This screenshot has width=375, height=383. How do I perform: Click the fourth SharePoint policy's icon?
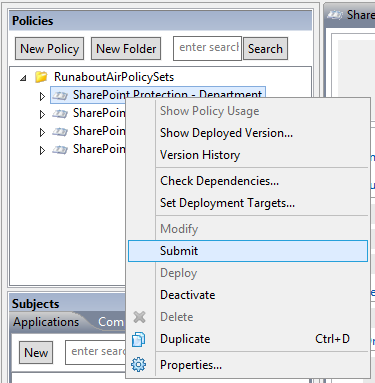click(60, 150)
